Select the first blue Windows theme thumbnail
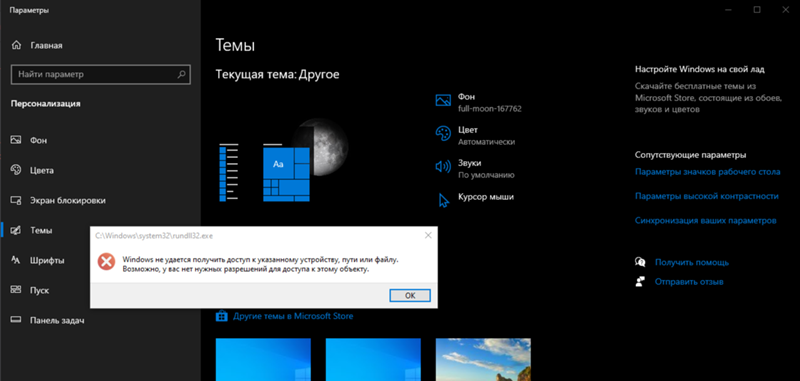800x381 pixels. coord(263,360)
